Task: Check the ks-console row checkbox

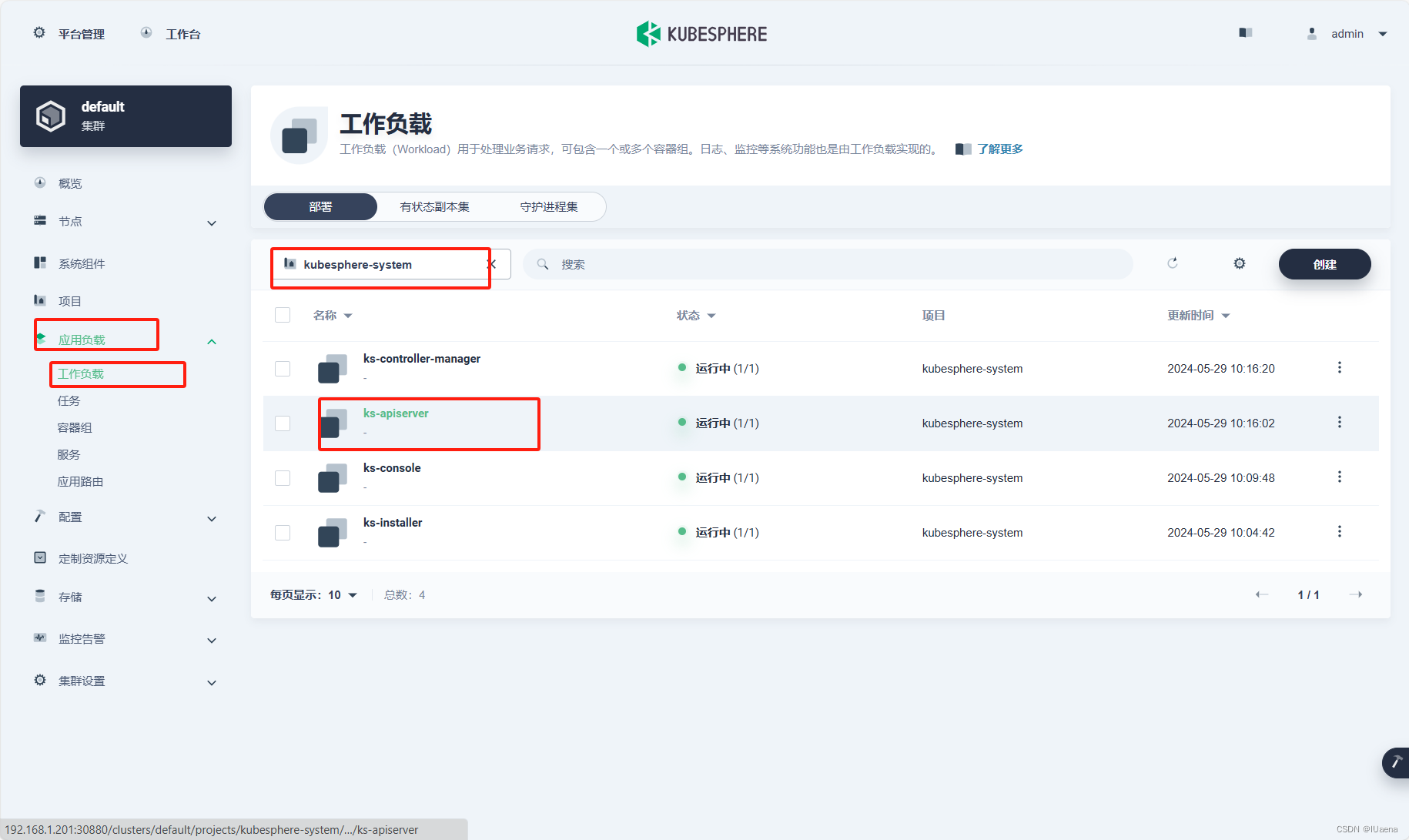Action: (x=283, y=478)
